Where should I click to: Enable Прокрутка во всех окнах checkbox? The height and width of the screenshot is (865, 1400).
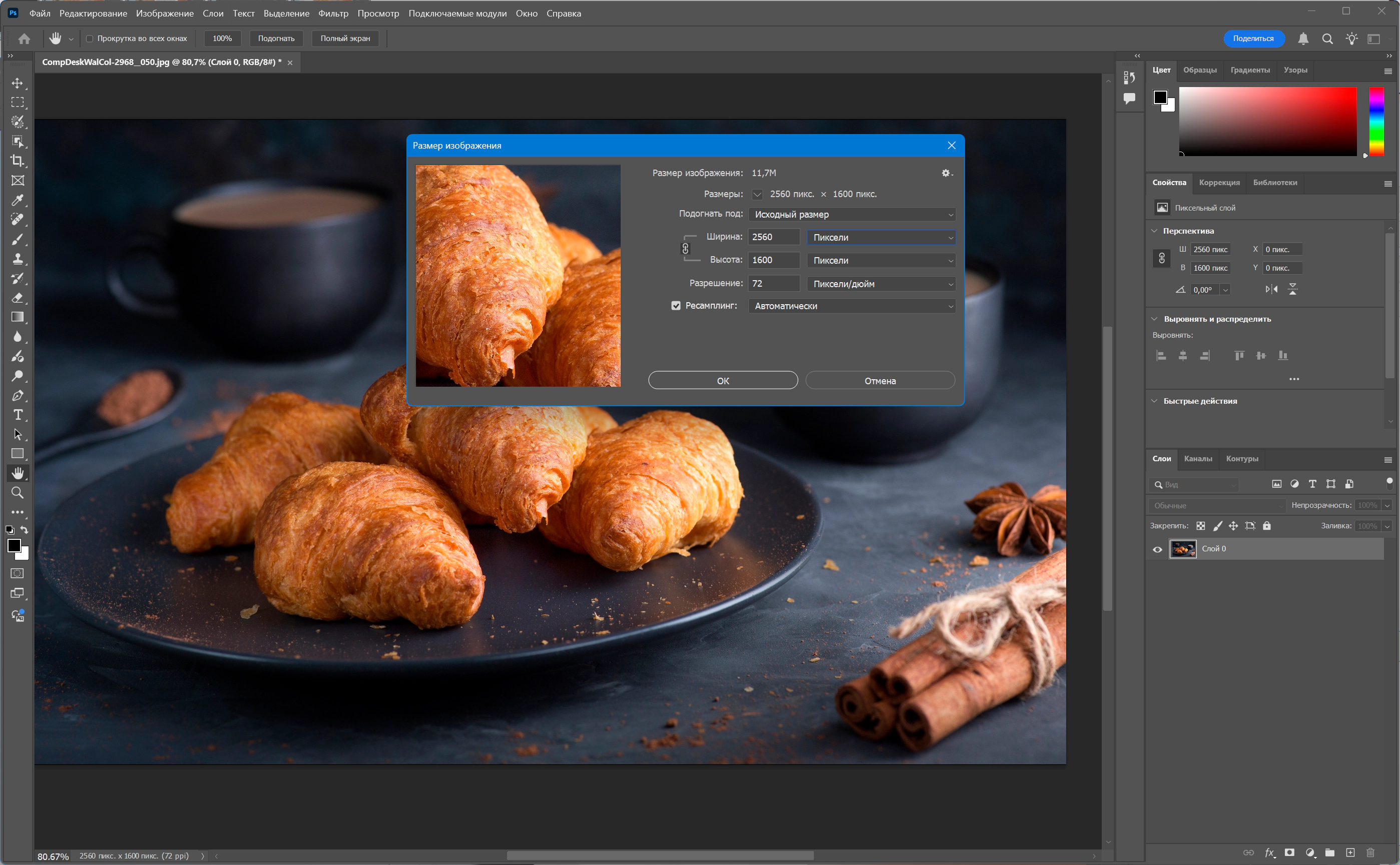(x=90, y=39)
